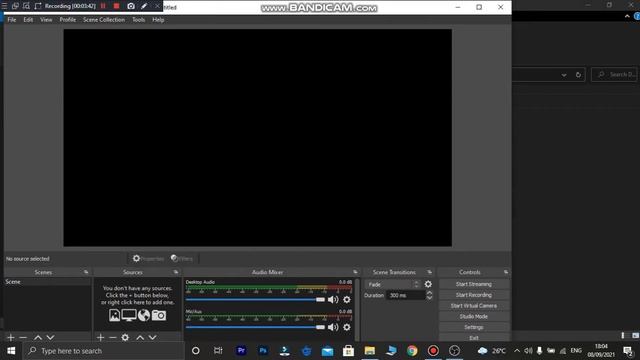
Task: Take a Bandicam screenshot with the camera icon
Action: 131,6
